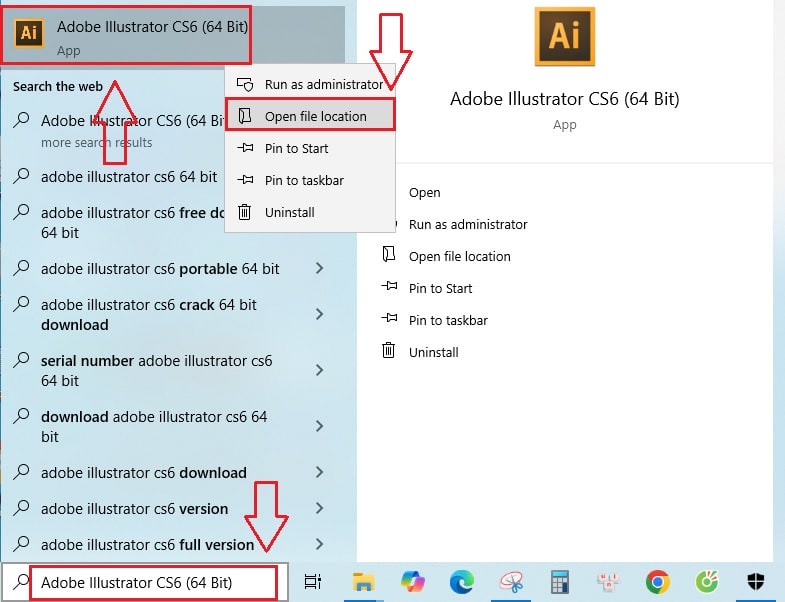Expand chevron for 'adobe illustrator cs6 version'
The width and height of the screenshot is (785, 602).
[x=319, y=508]
